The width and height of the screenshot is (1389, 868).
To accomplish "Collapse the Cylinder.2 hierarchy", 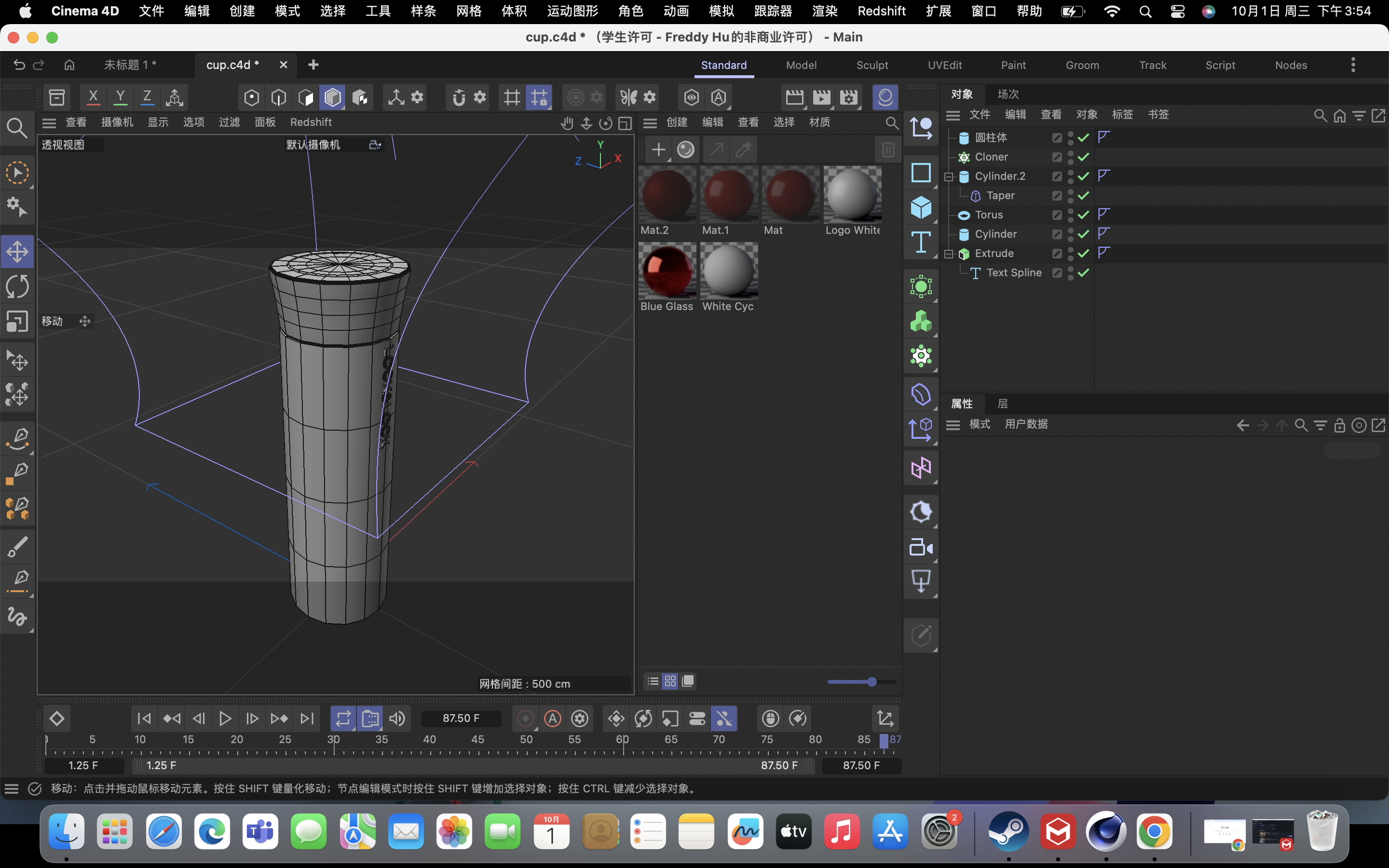I will [x=949, y=176].
